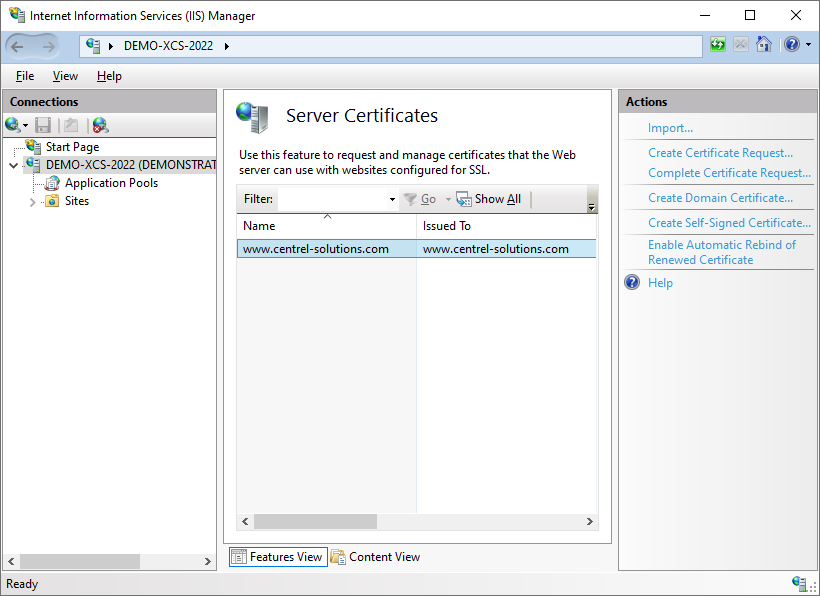The height and width of the screenshot is (596, 820).
Task: Expand the Sites node
Action: [32, 202]
